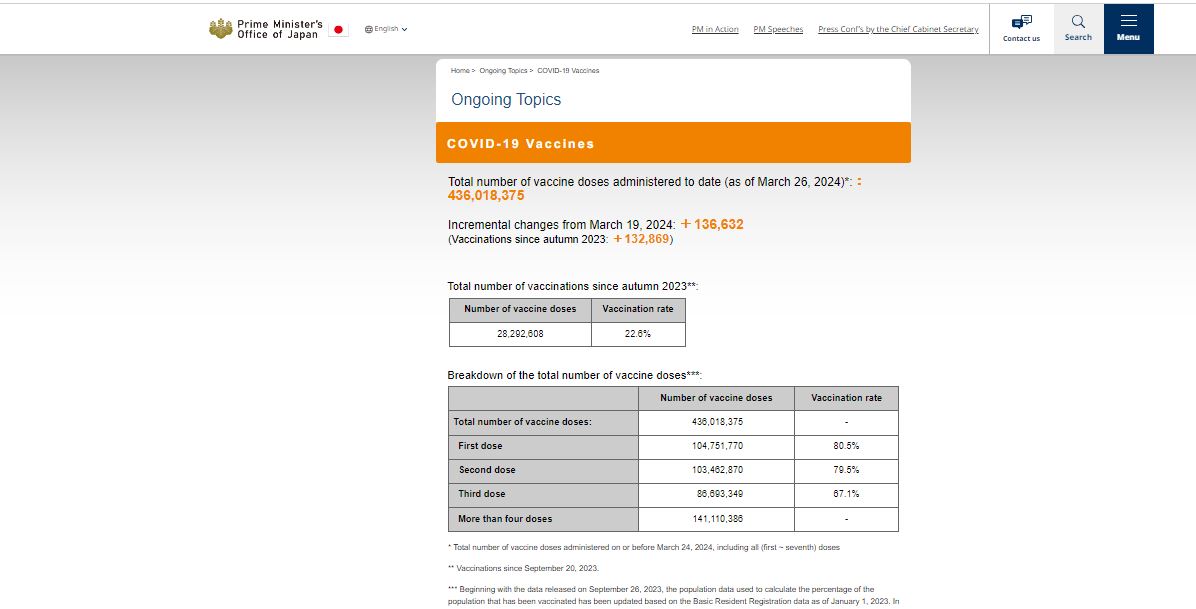
Task: Open Press Conf's by the Chief Cabinet Secretary
Action: tap(898, 29)
